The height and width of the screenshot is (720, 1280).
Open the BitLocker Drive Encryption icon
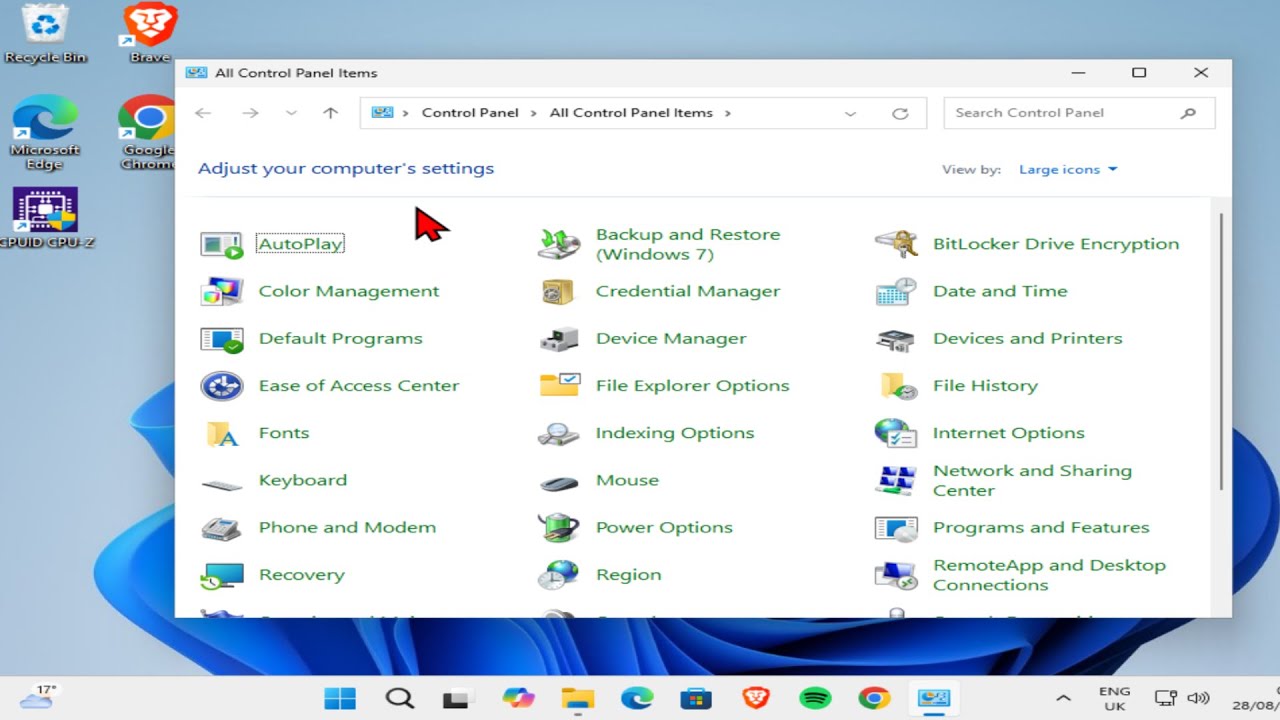pyautogui.click(x=895, y=244)
